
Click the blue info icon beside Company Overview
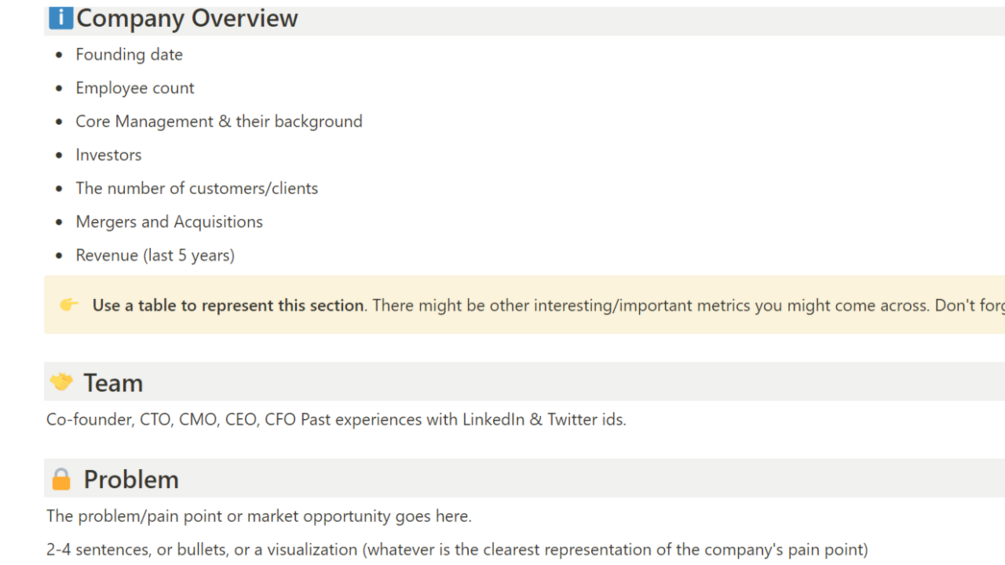[61, 18]
